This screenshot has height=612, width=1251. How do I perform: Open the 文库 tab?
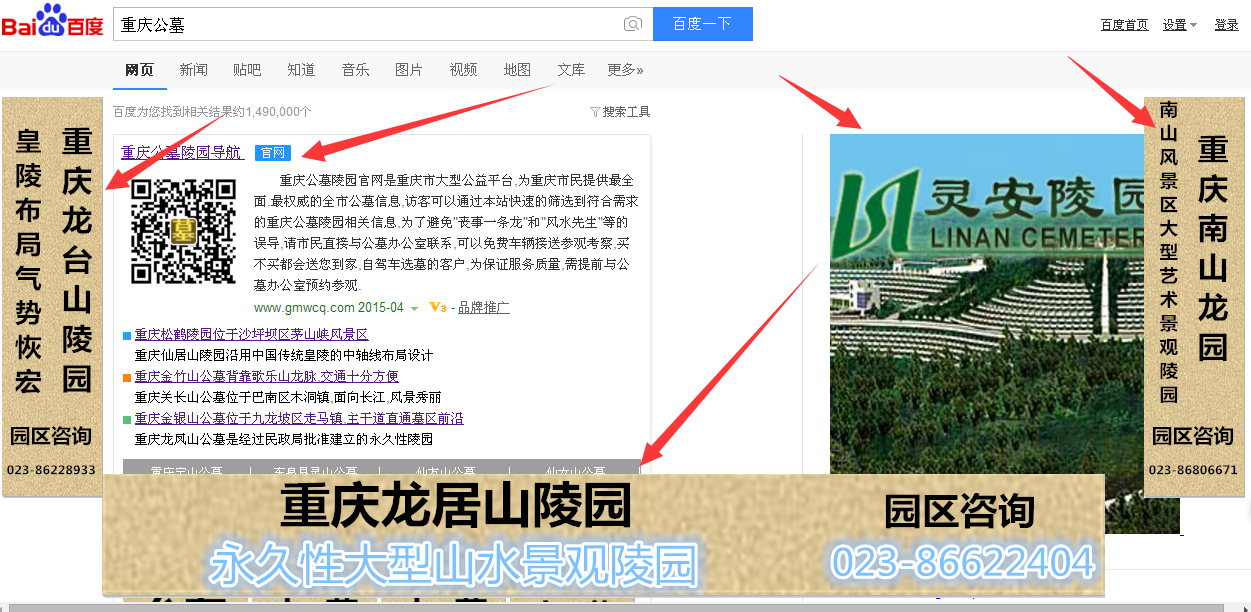click(x=571, y=70)
